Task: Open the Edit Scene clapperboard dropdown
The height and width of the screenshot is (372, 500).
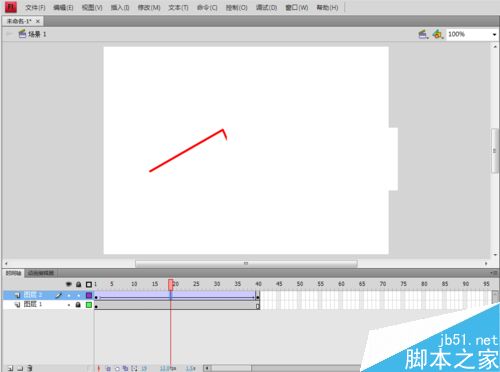Action: click(423, 34)
